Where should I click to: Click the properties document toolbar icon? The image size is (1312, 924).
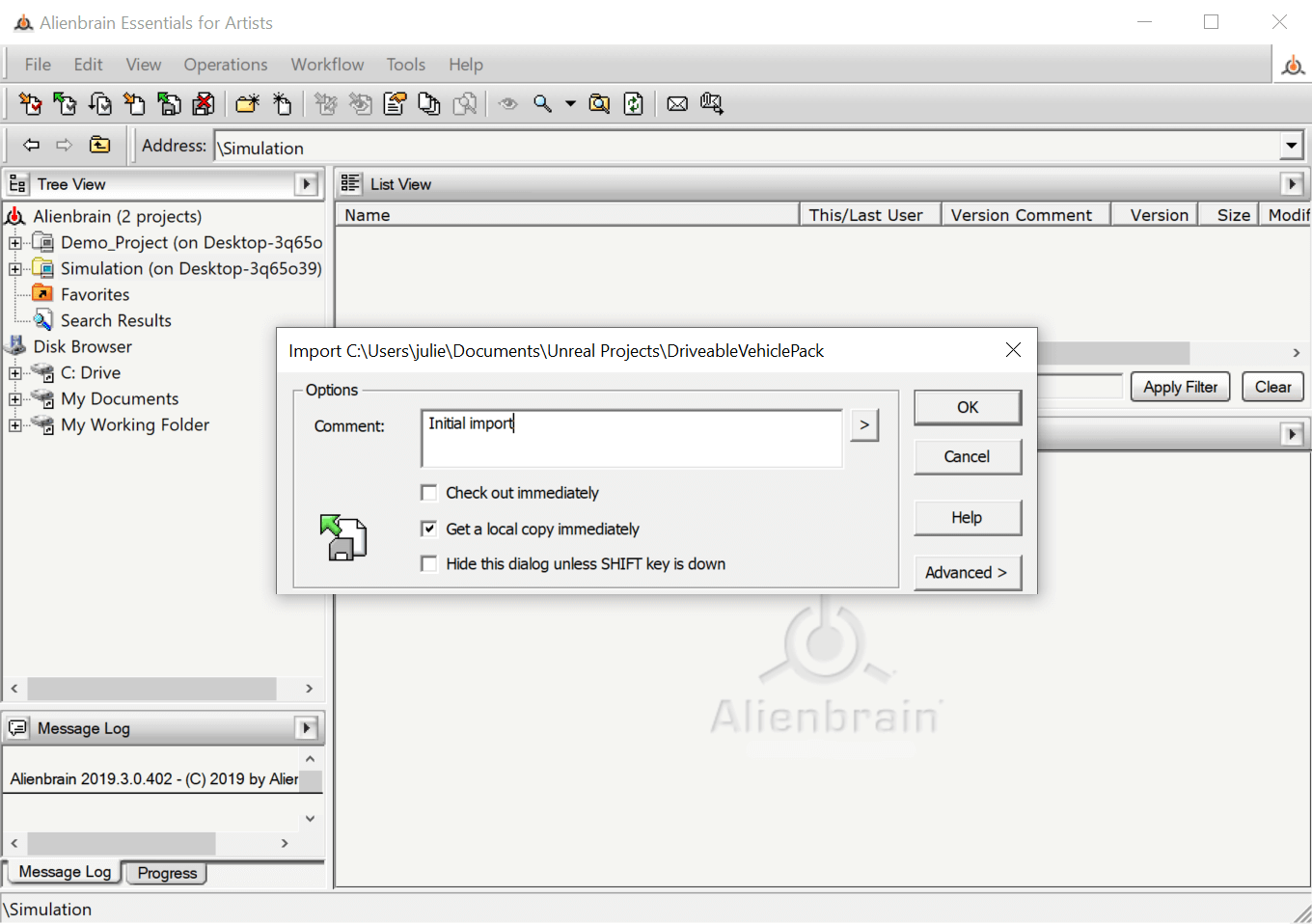click(395, 104)
